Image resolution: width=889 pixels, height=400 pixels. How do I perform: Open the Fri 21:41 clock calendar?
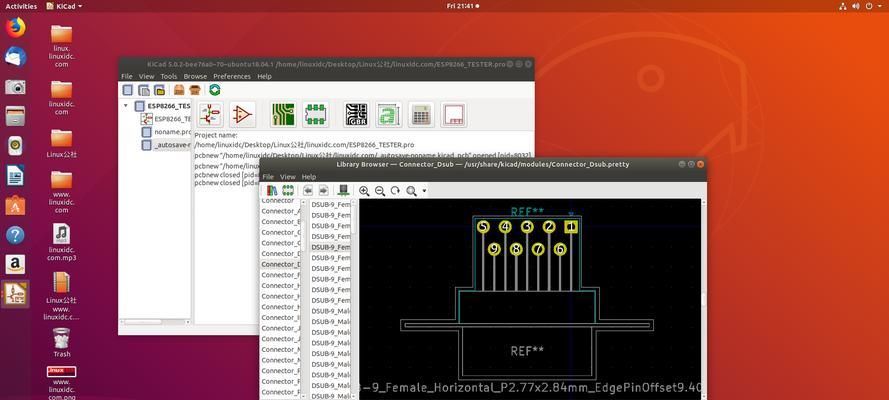point(462,6)
